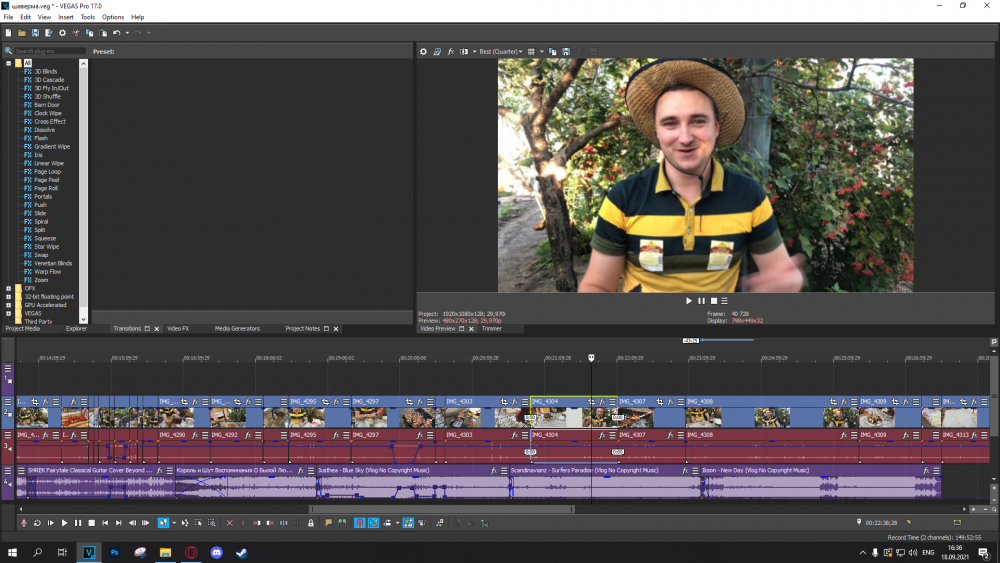Image resolution: width=1000 pixels, height=563 pixels.
Task: Open the Best (Quarter) preview quality dropdown
Action: click(500, 51)
